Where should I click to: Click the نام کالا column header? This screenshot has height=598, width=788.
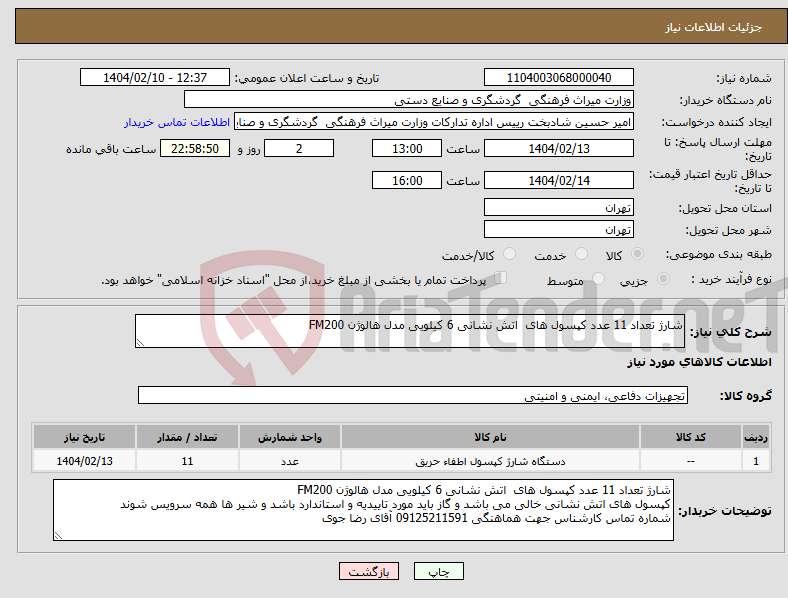490,437
